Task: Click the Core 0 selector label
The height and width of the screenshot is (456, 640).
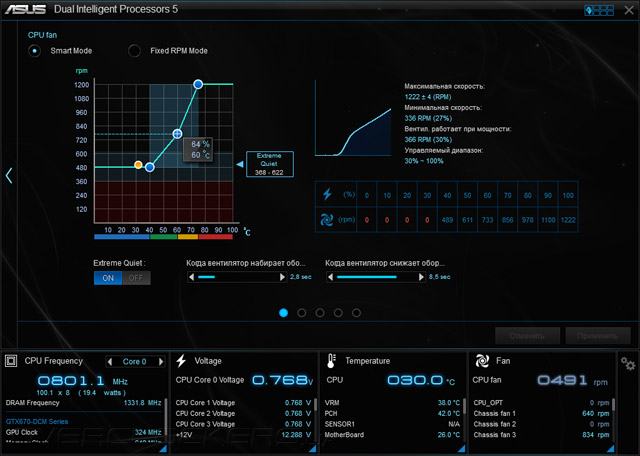Action: click(x=135, y=362)
